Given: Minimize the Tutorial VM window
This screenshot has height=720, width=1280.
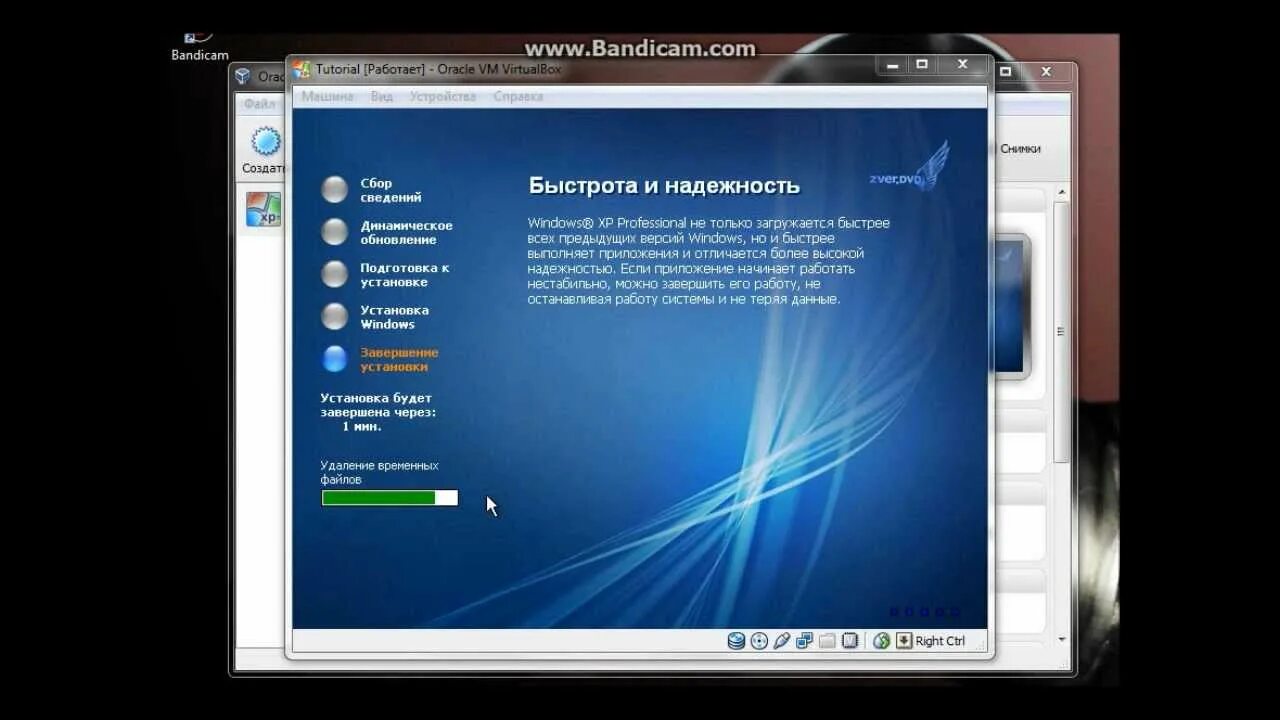Looking at the screenshot, I should (892, 65).
